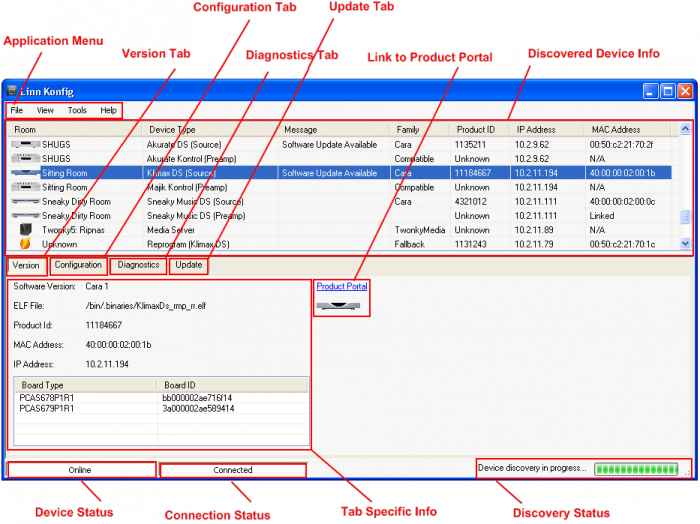Sort by the Device Type column header
The image size is (700, 524).
pos(210,130)
